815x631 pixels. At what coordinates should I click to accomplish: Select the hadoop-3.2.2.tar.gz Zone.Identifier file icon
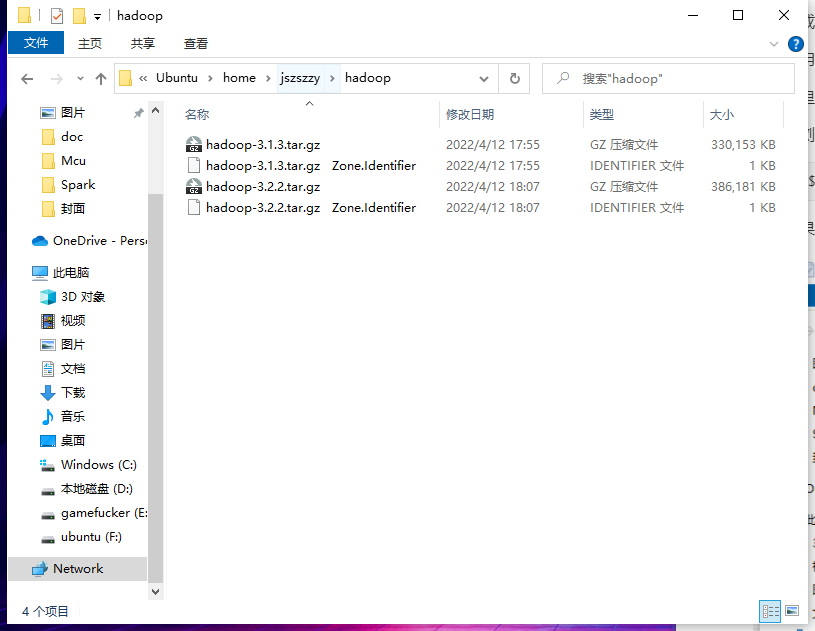pyautogui.click(x=194, y=207)
